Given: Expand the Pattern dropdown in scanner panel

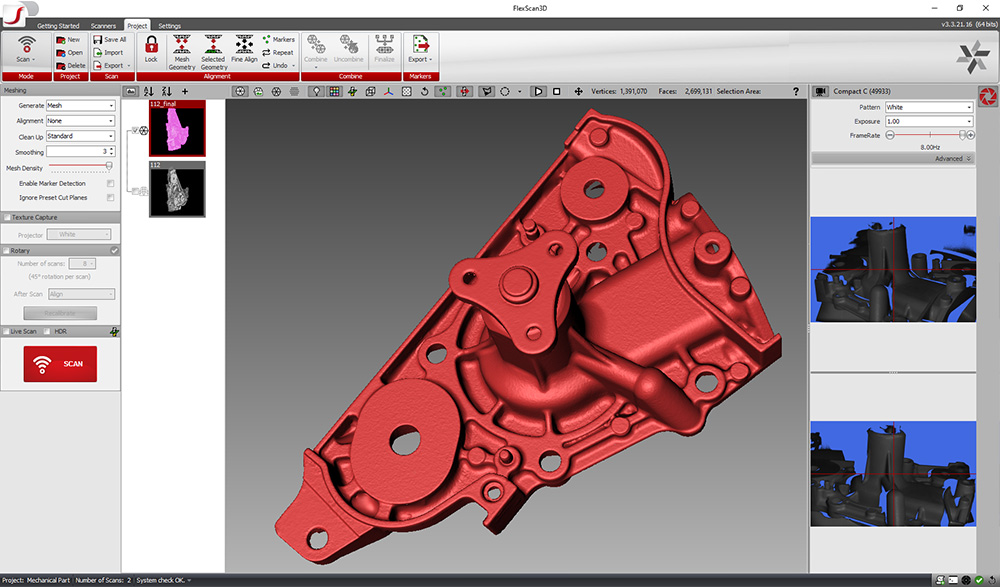Looking at the screenshot, I should tap(928, 107).
